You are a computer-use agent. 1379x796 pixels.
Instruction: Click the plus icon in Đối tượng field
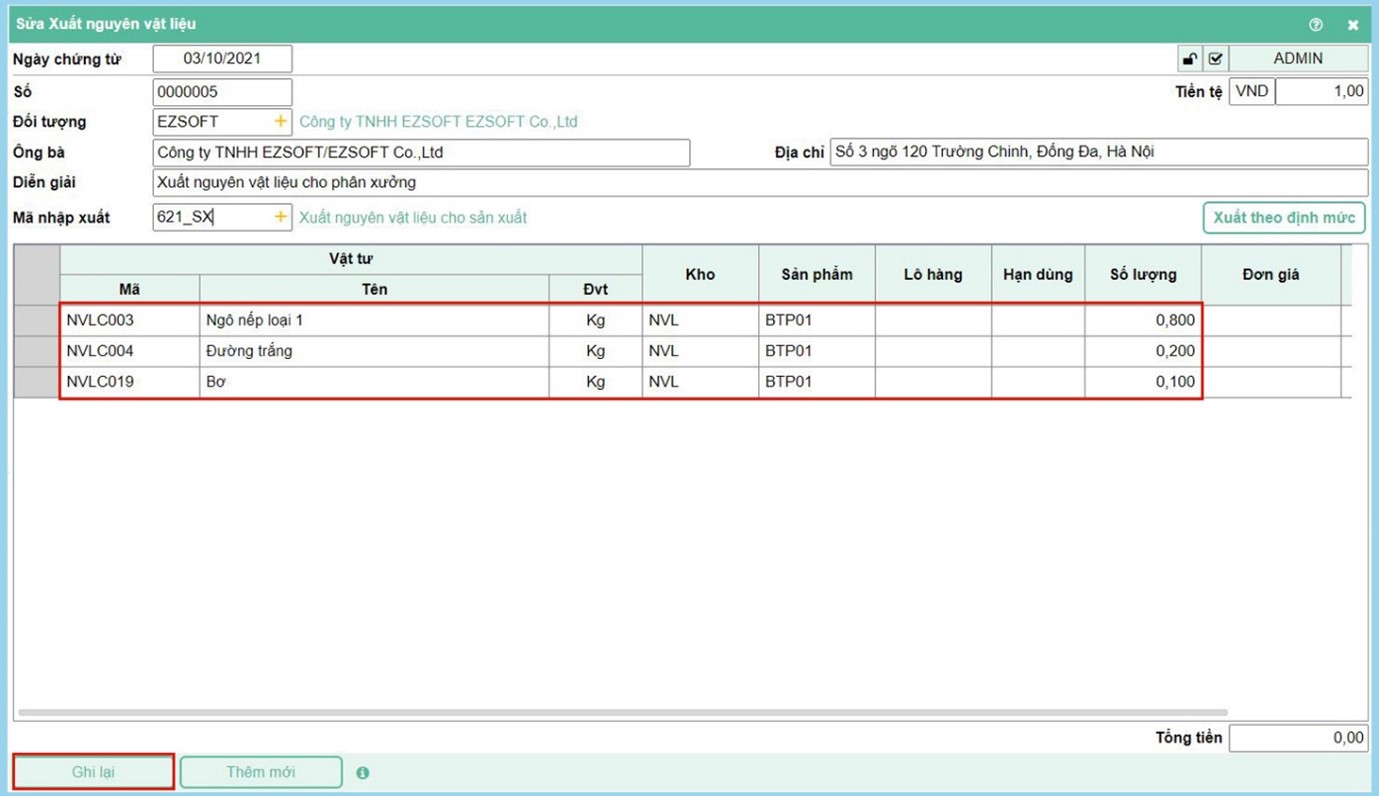point(280,121)
